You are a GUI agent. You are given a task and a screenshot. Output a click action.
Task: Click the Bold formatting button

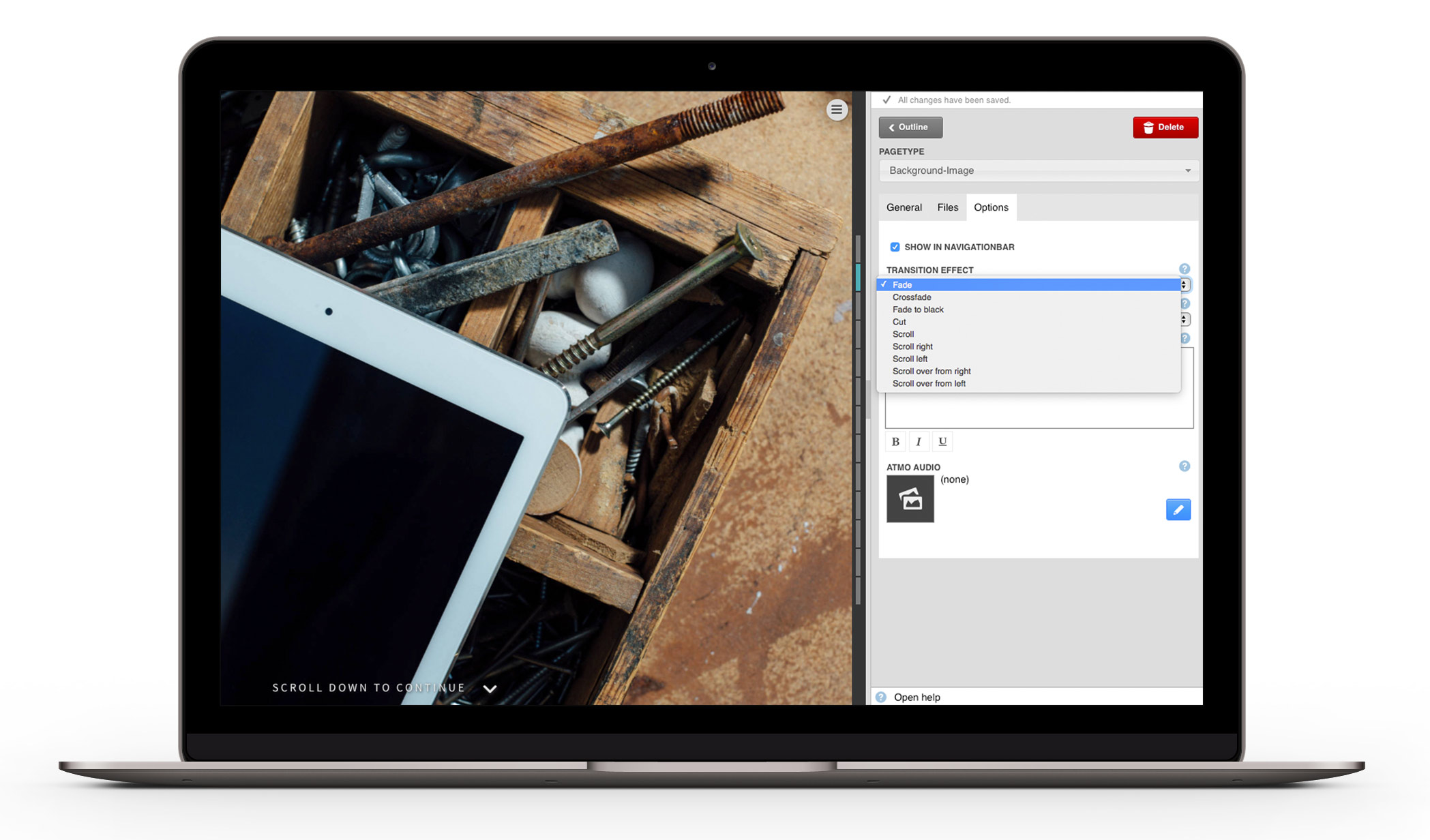[x=895, y=442]
